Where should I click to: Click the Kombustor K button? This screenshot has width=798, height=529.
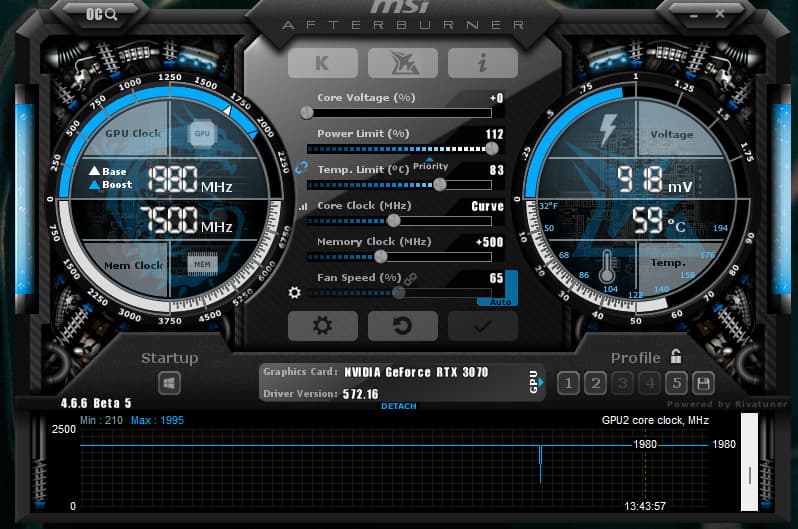click(x=323, y=63)
